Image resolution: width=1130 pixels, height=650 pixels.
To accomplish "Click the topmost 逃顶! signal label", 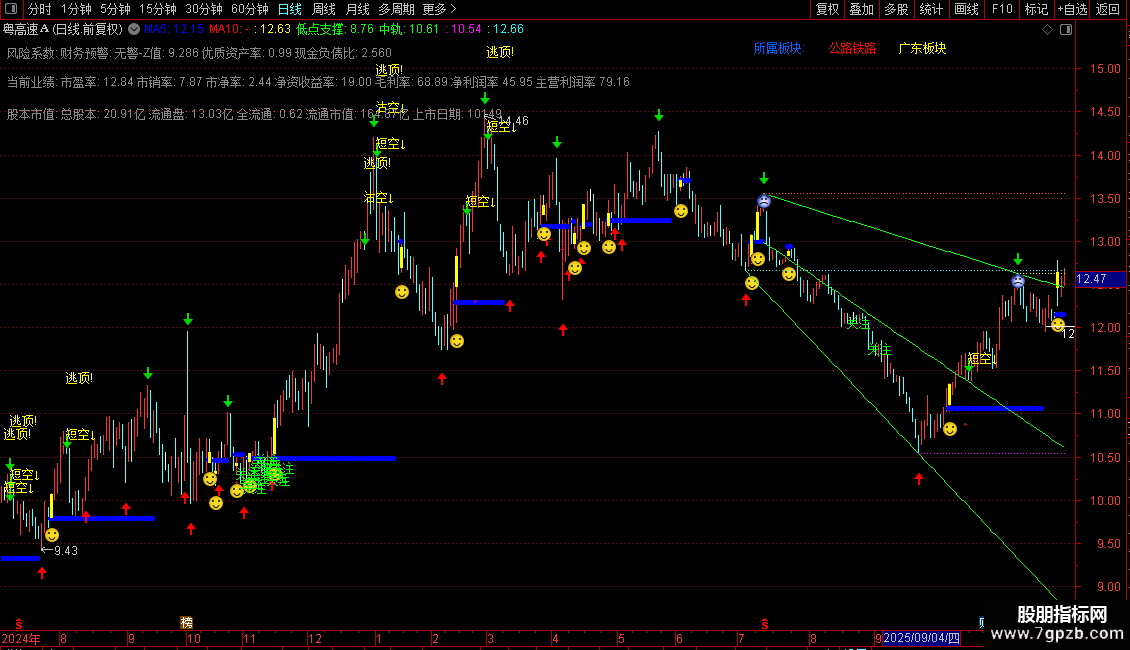I will 500,52.
